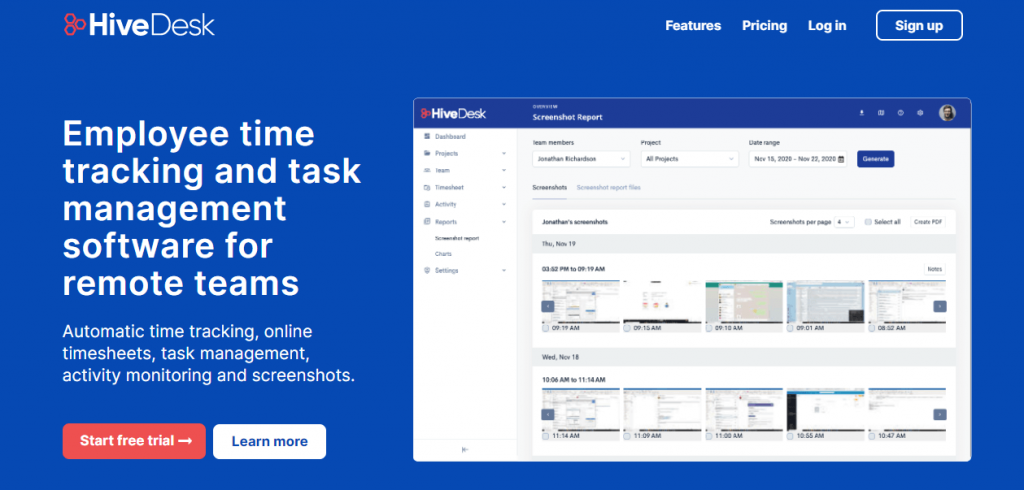Collapse the sidebar using the bottom arrow icon

tap(465, 449)
